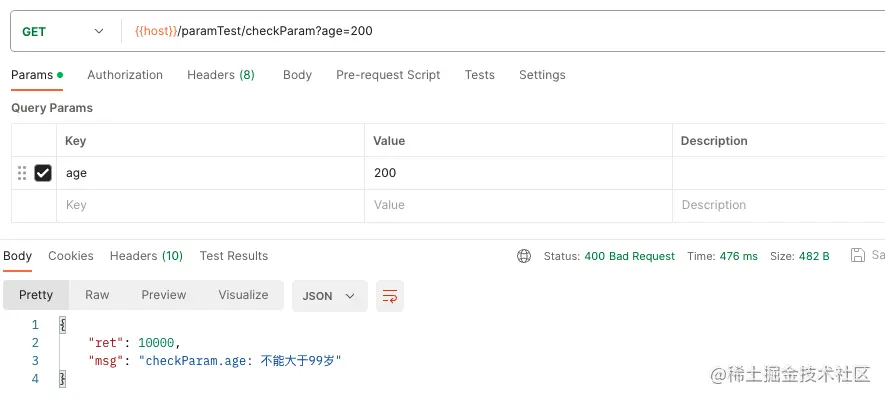Expand the JSON format dropdown
885x399 pixels.
pos(330,296)
